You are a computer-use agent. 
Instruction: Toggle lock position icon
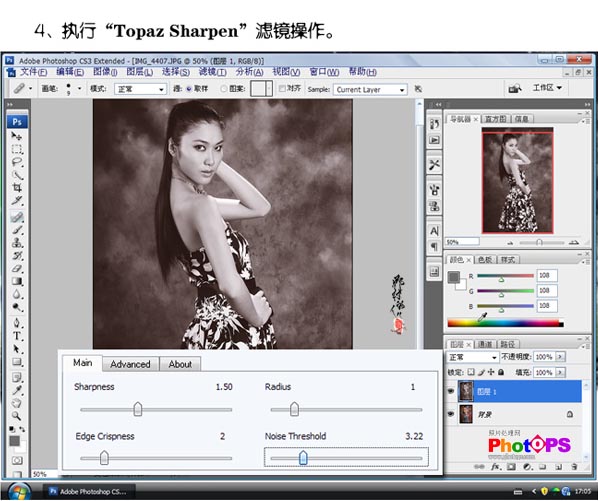(x=491, y=372)
